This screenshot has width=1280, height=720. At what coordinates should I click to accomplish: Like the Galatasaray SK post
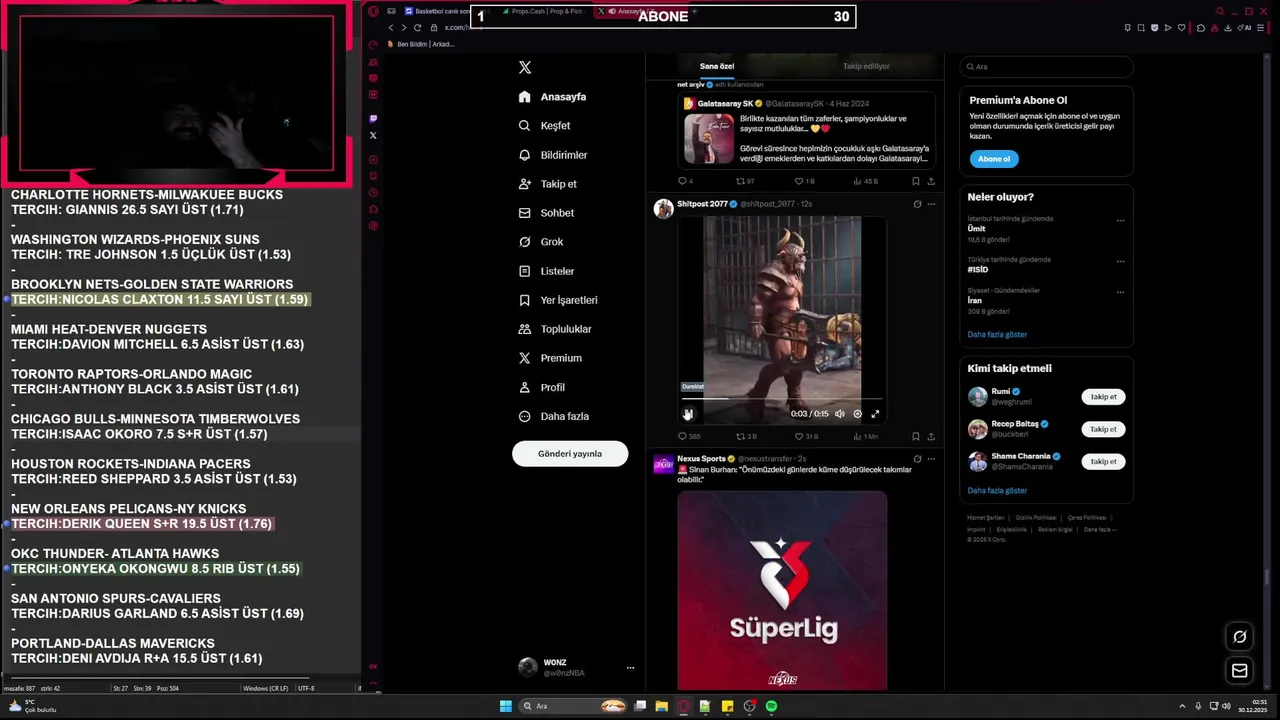click(804, 181)
